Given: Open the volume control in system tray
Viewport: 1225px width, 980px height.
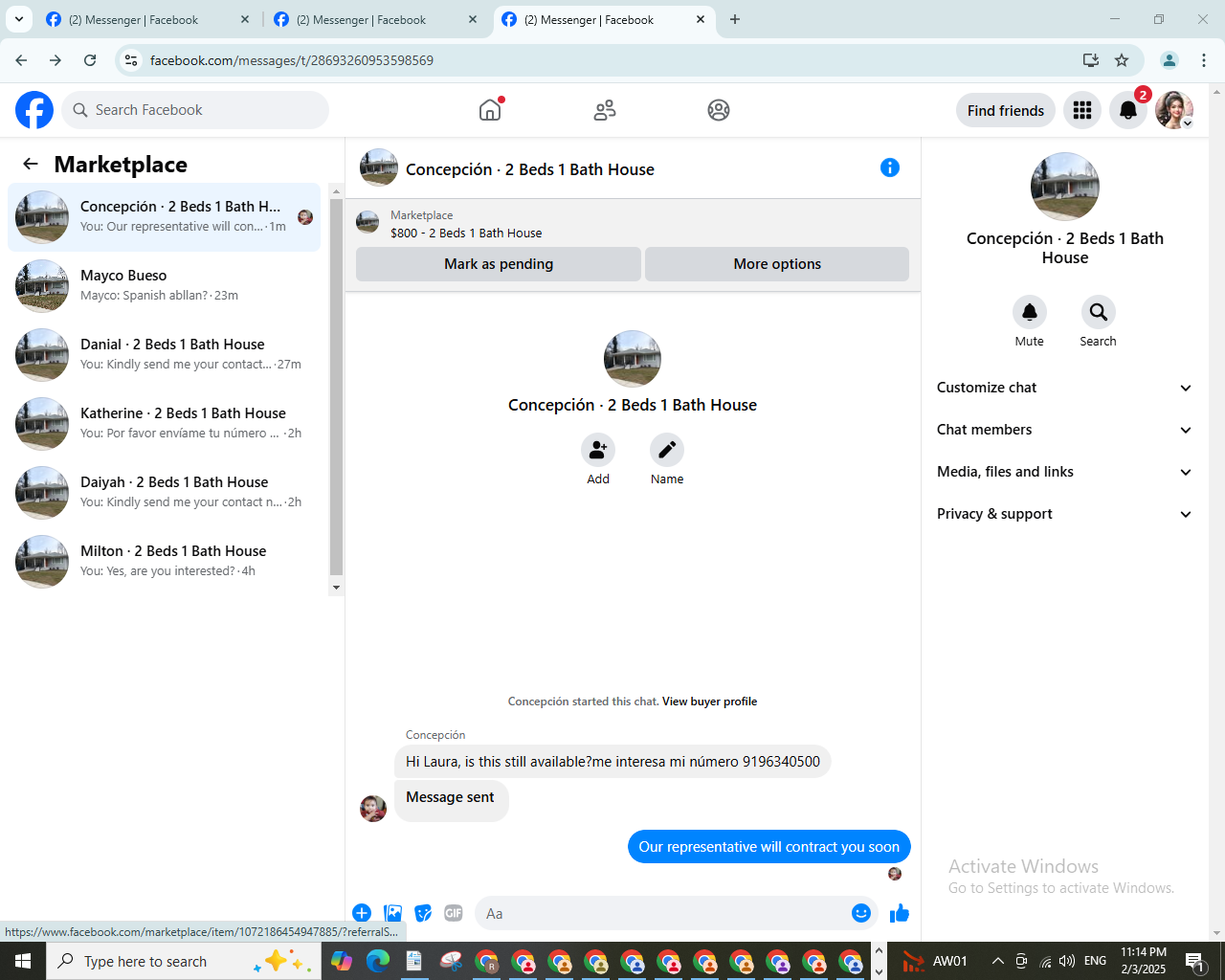Looking at the screenshot, I should 1067,961.
